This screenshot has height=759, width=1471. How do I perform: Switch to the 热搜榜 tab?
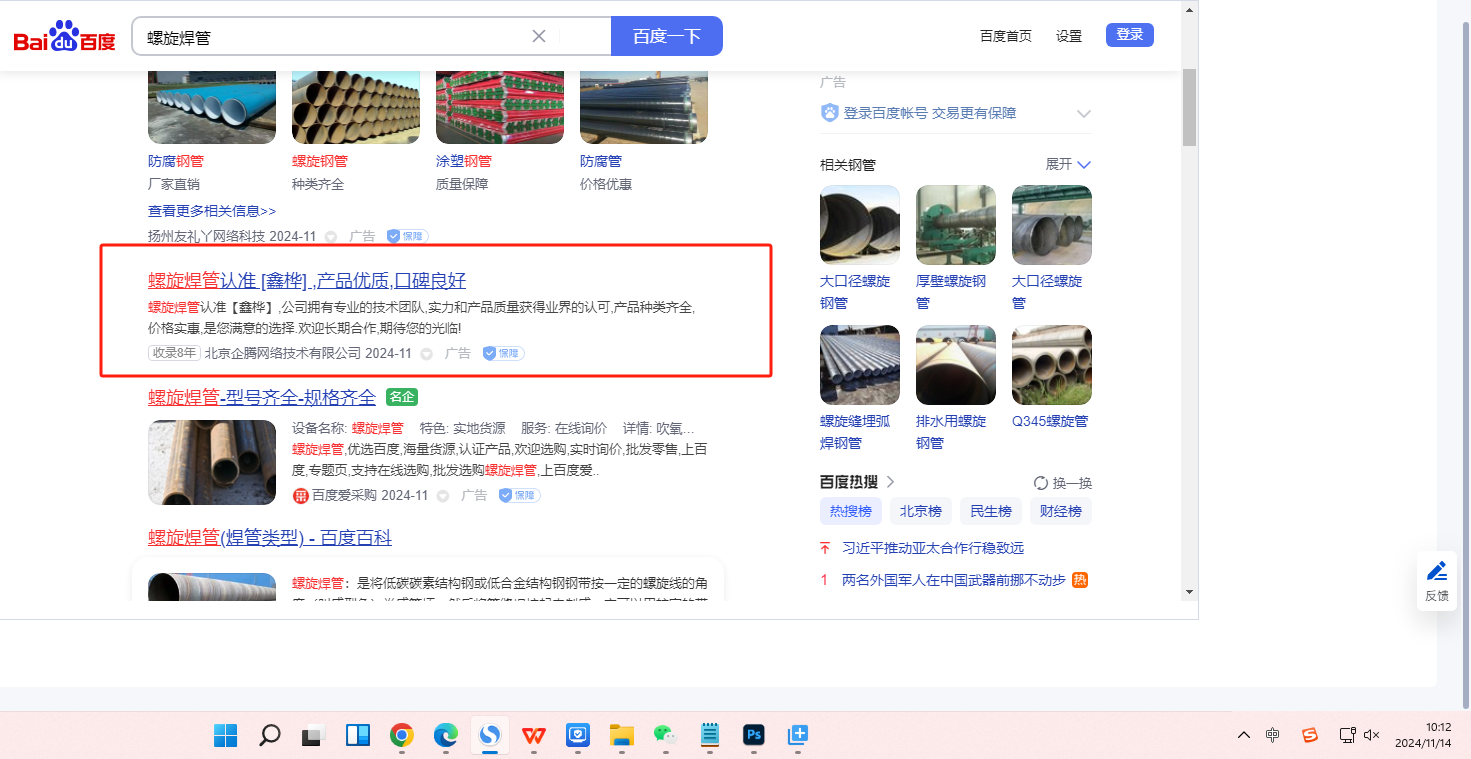tap(851, 511)
